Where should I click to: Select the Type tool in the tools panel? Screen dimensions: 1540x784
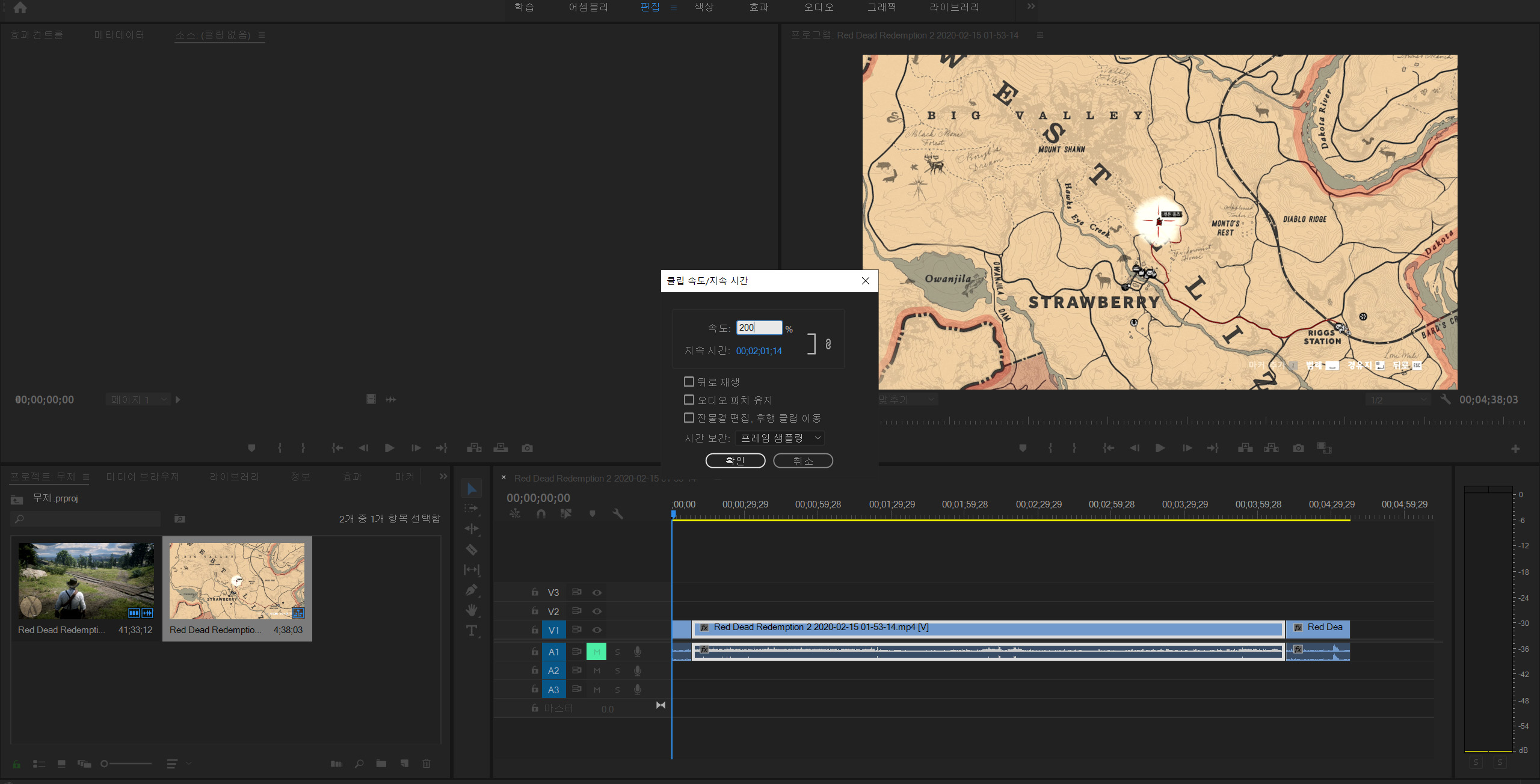point(472,631)
